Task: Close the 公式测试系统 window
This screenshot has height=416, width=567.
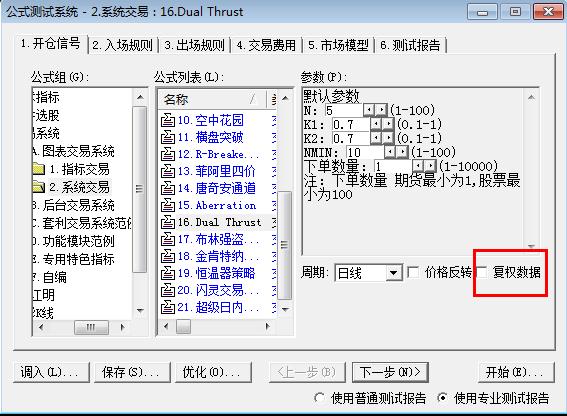Action: point(548,12)
